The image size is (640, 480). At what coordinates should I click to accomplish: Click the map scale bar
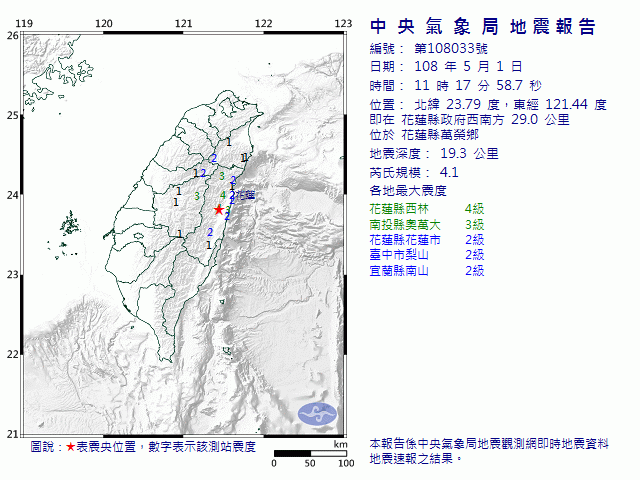pos(310,453)
